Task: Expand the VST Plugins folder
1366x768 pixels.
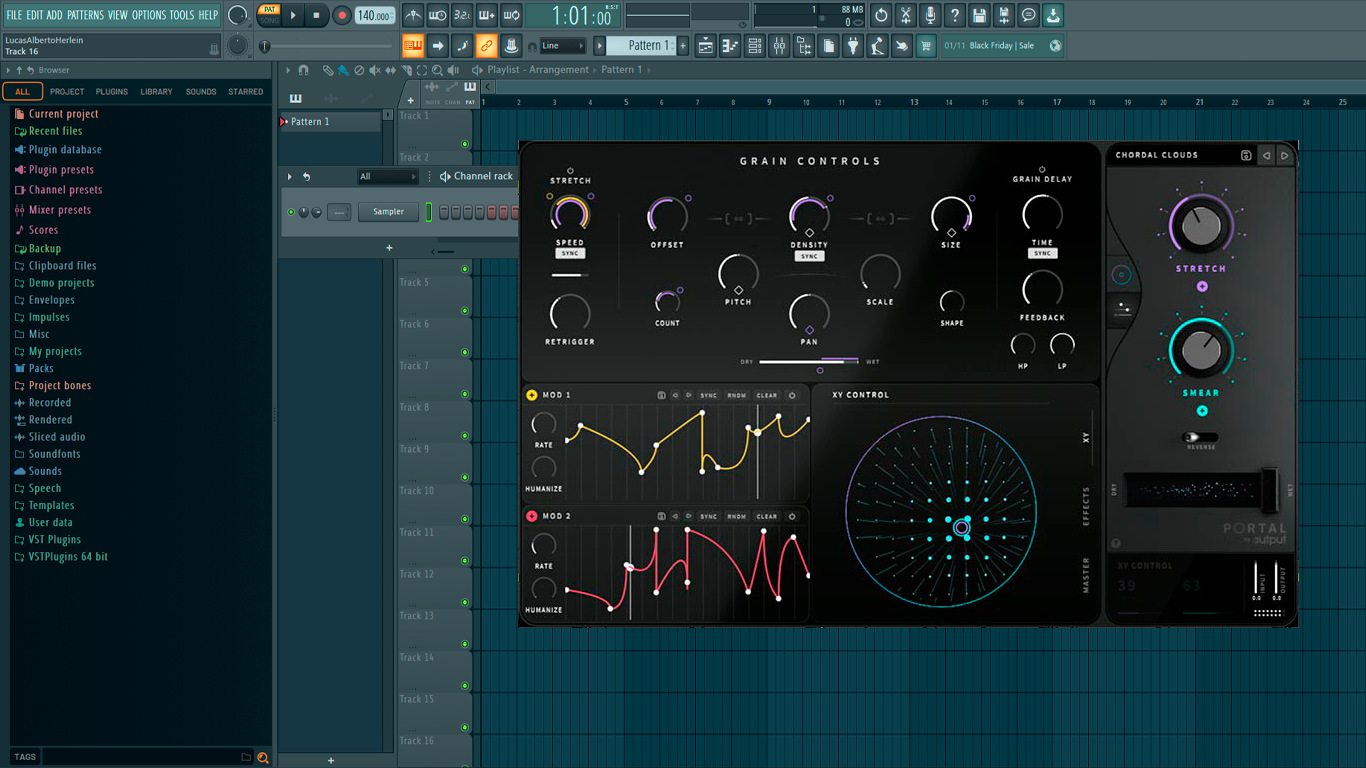Action: pos(55,540)
